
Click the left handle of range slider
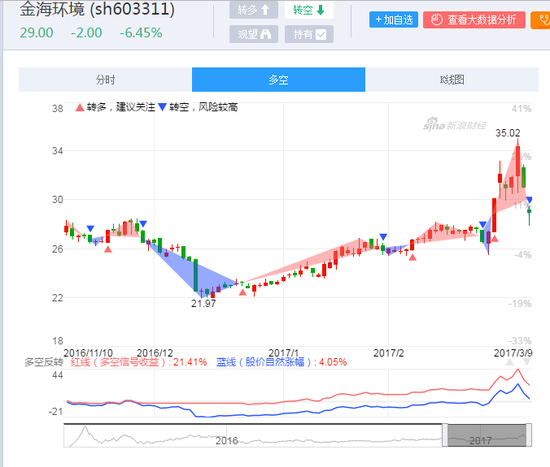[445, 435]
